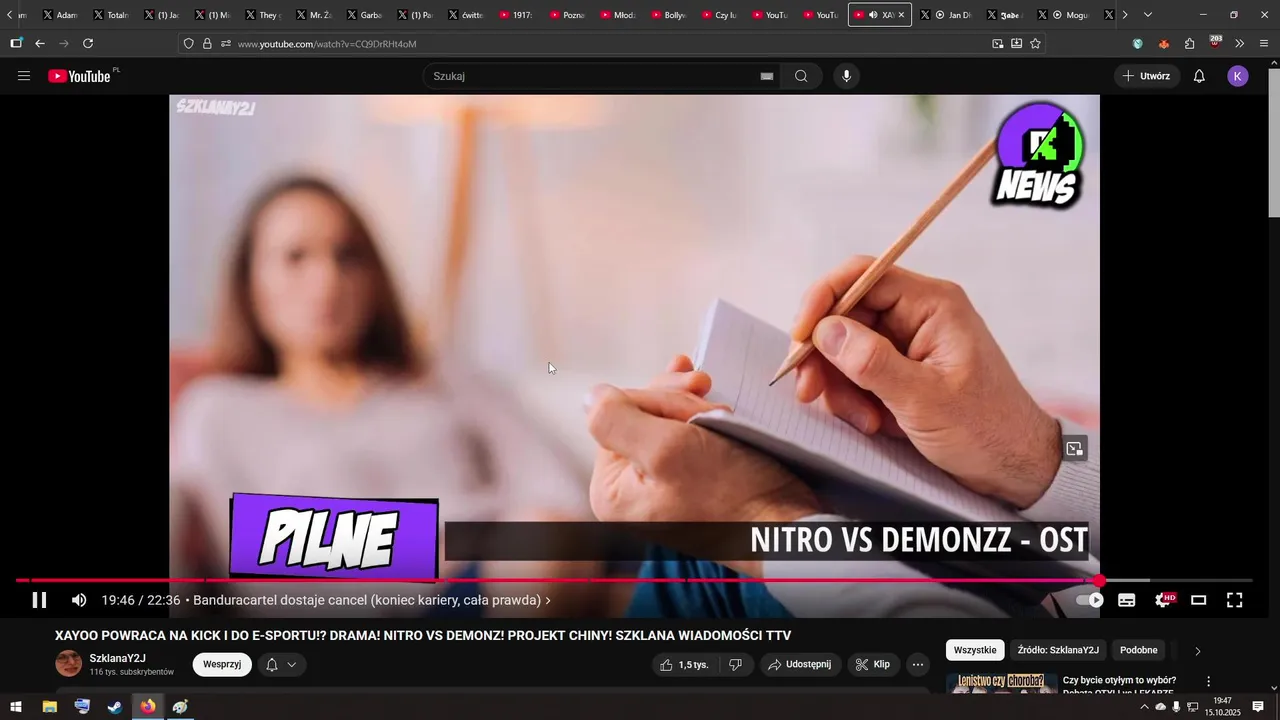Toggle autoplay switch in player controls
1280x720 pixels.
tap(1090, 600)
